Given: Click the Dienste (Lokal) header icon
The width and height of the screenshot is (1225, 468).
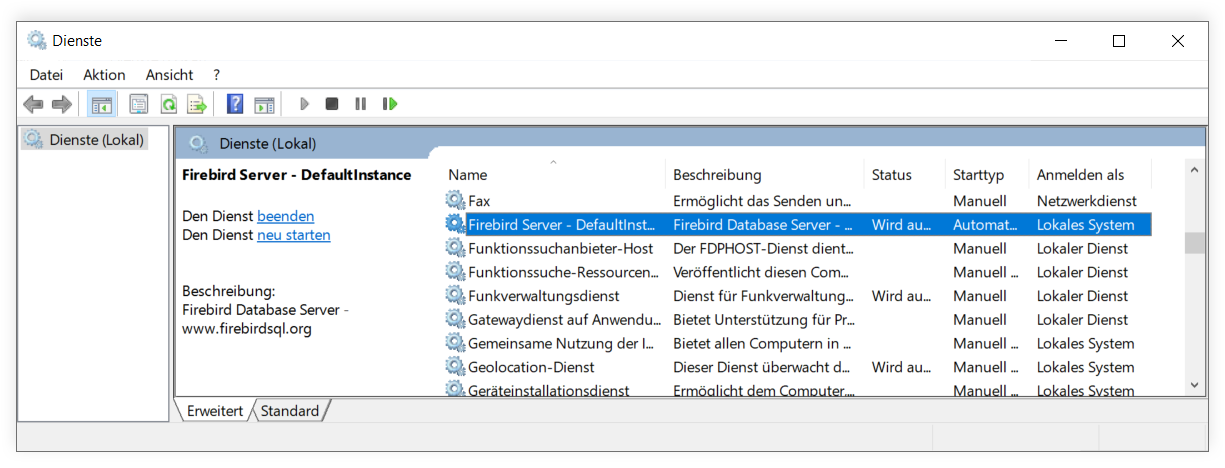Looking at the screenshot, I should (x=198, y=144).
